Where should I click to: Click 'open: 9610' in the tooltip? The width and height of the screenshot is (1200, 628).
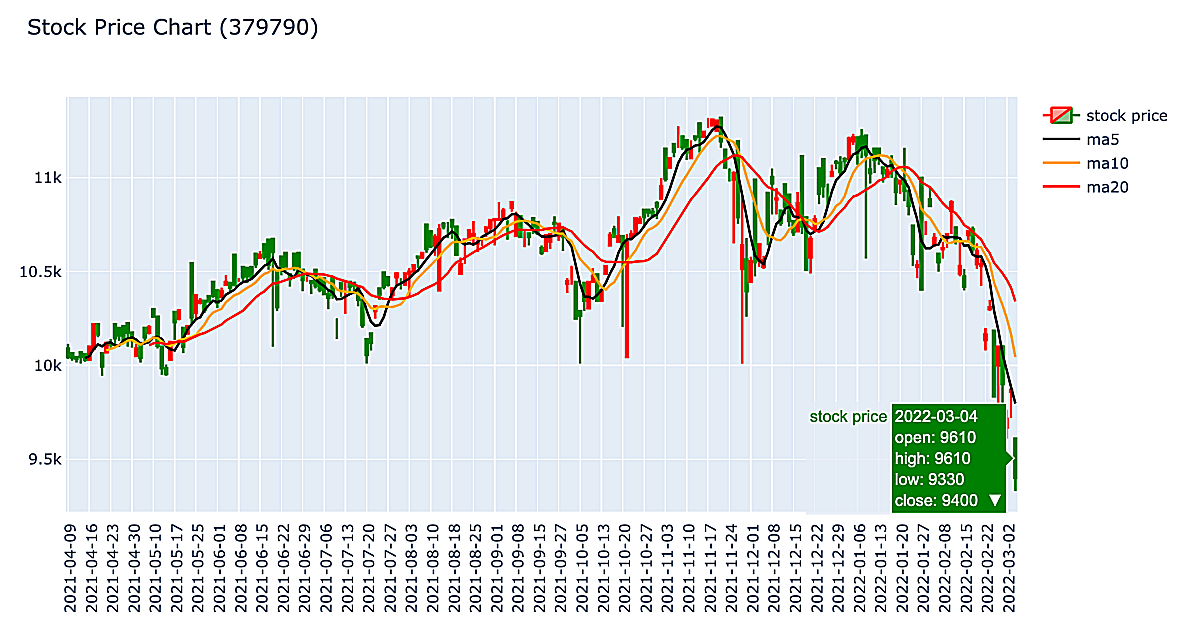point(935,437)
